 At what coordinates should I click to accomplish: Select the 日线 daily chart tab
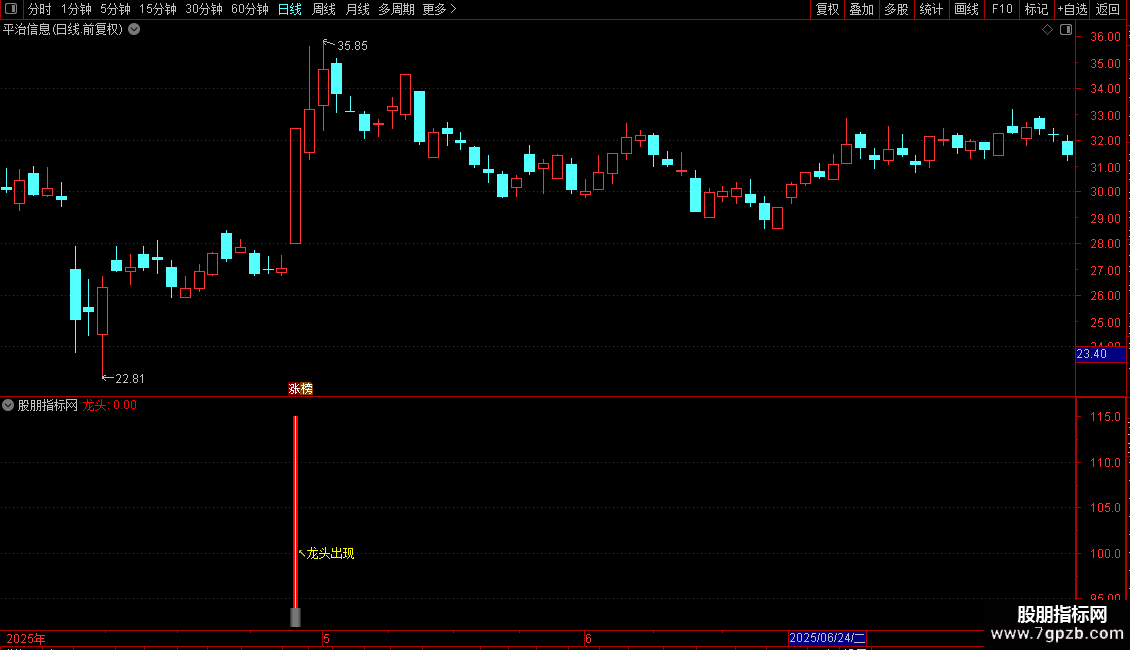pos(290,9)
